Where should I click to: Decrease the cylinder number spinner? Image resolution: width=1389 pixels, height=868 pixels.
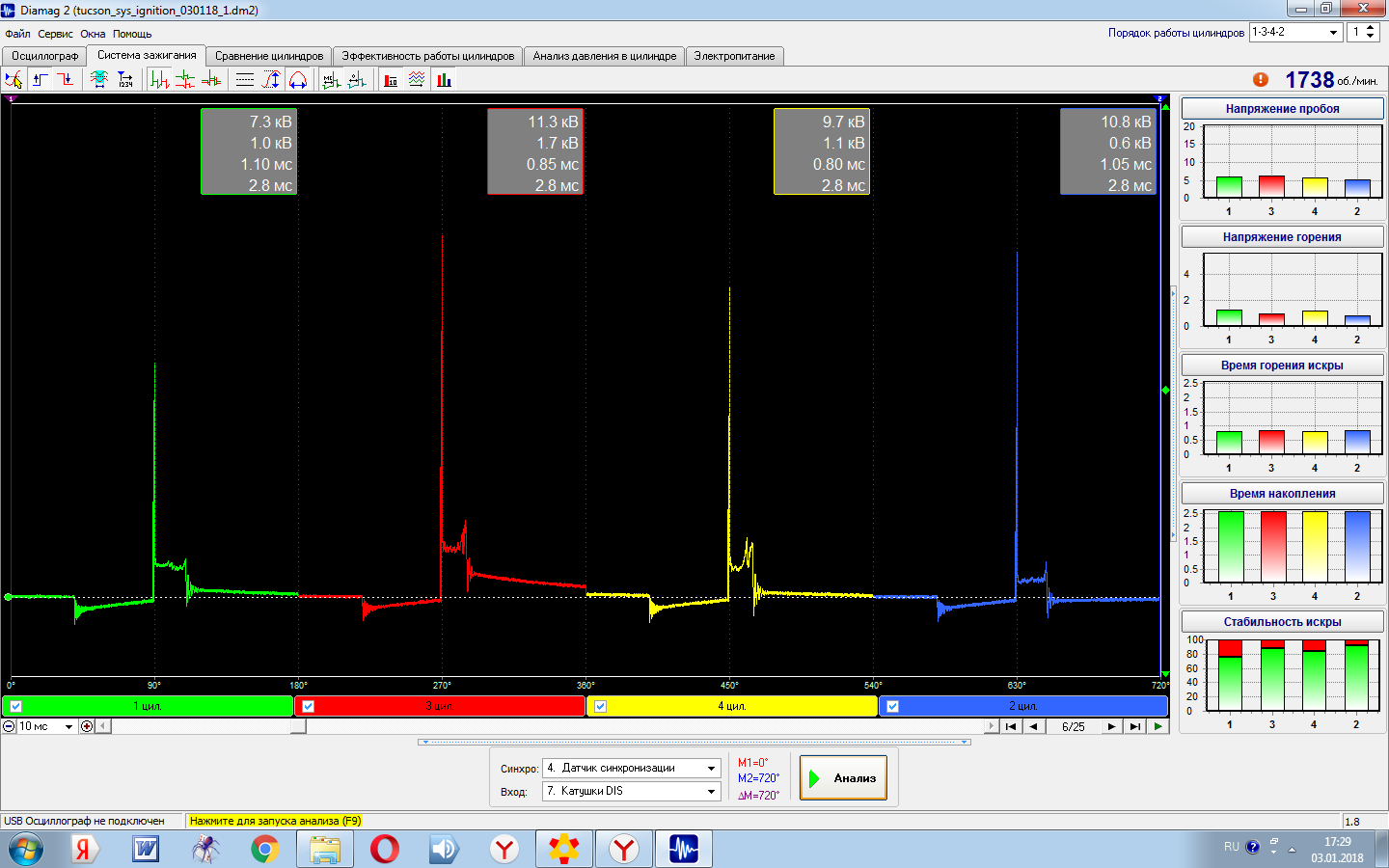pyautogui.click(x=1371, y=37)
